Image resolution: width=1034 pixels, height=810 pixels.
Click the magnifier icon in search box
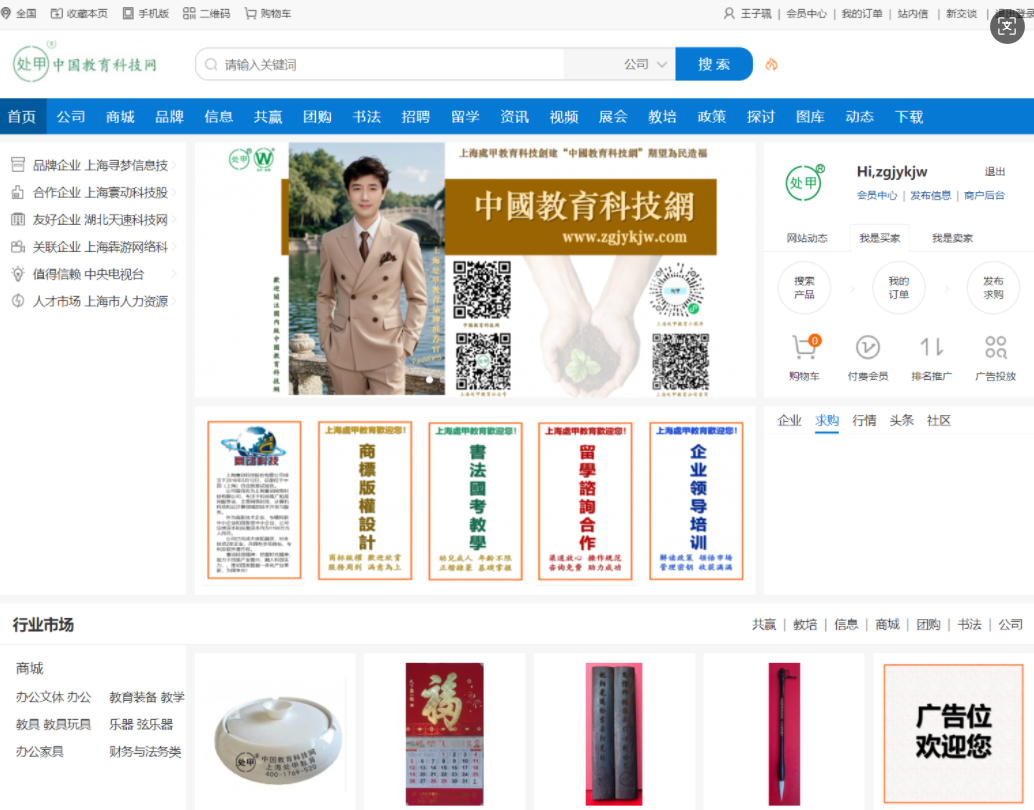point(211,65)
